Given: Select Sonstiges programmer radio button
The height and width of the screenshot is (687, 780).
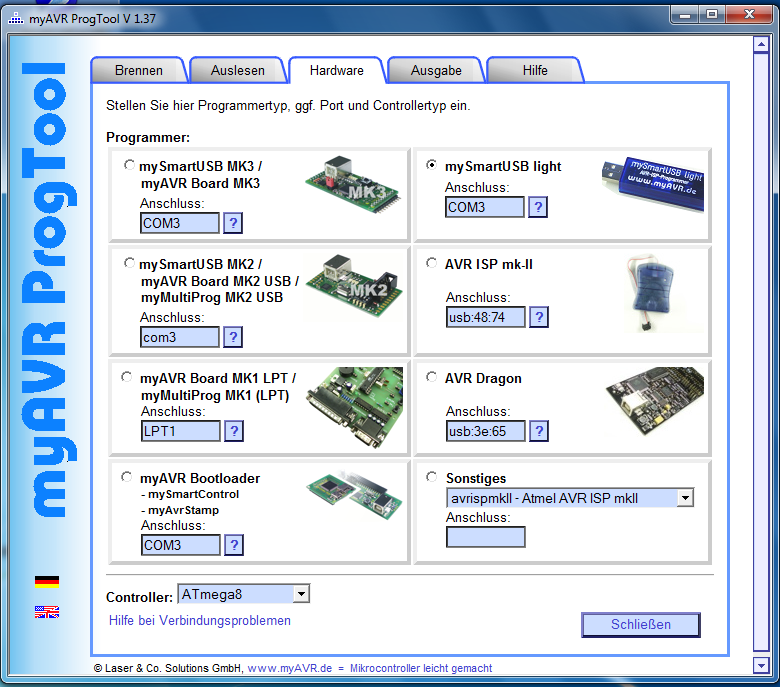Looking at the screenshot, I should click(432, 477).
